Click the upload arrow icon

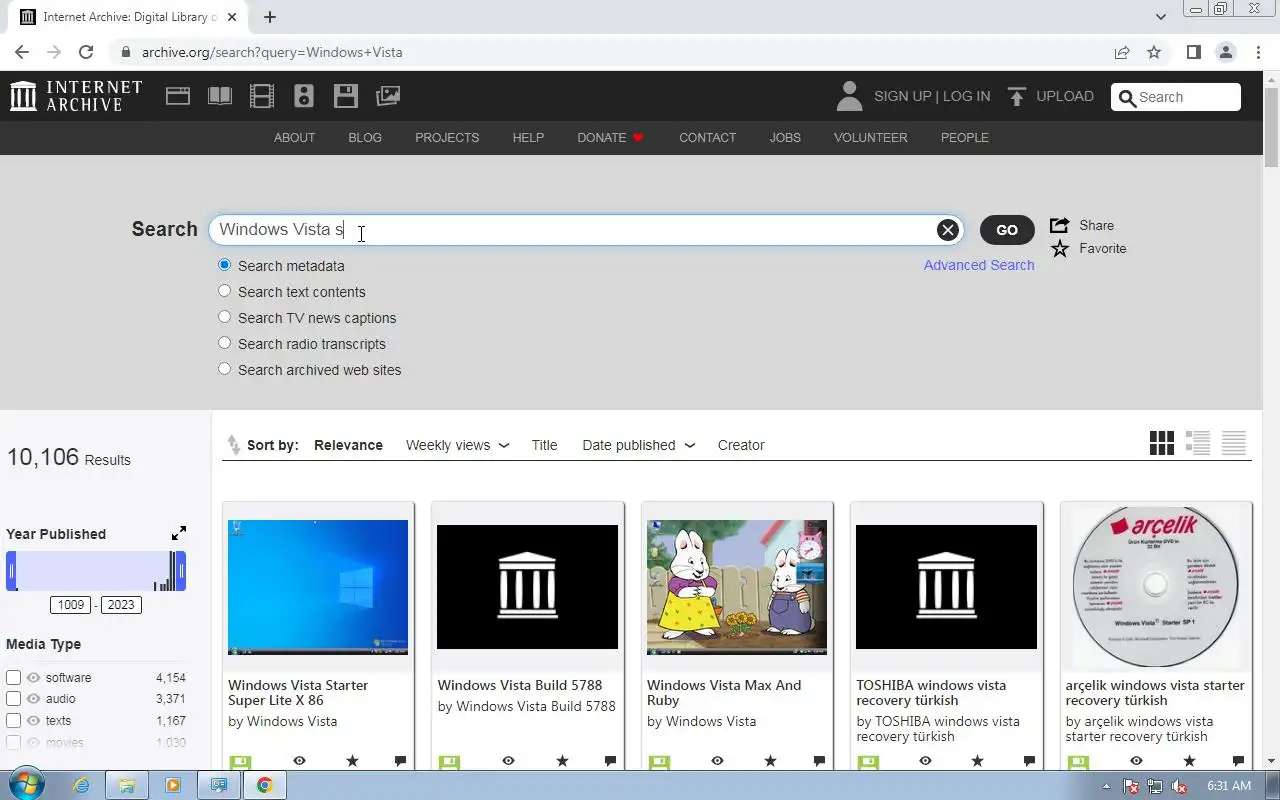coord(1017,96)
